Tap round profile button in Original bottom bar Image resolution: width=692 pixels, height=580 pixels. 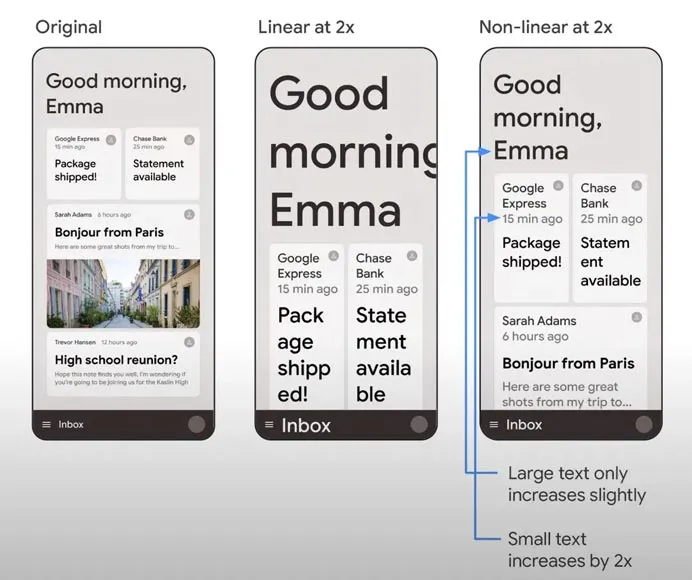pos(197,424)
